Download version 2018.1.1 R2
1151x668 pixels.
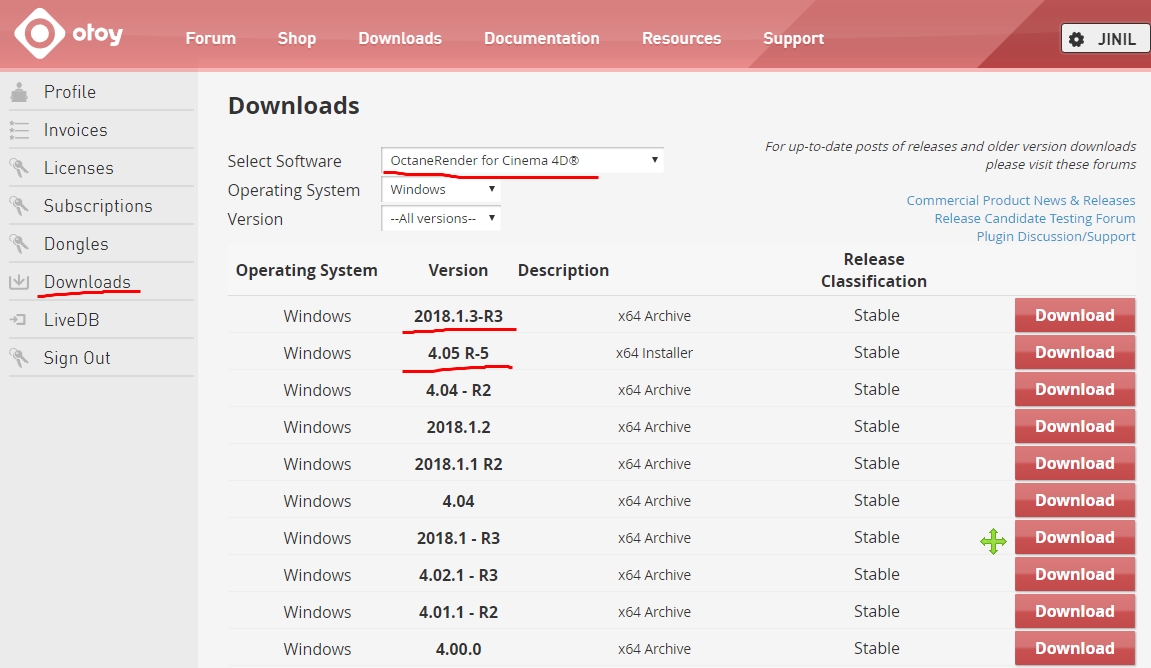coord(1075,464)
